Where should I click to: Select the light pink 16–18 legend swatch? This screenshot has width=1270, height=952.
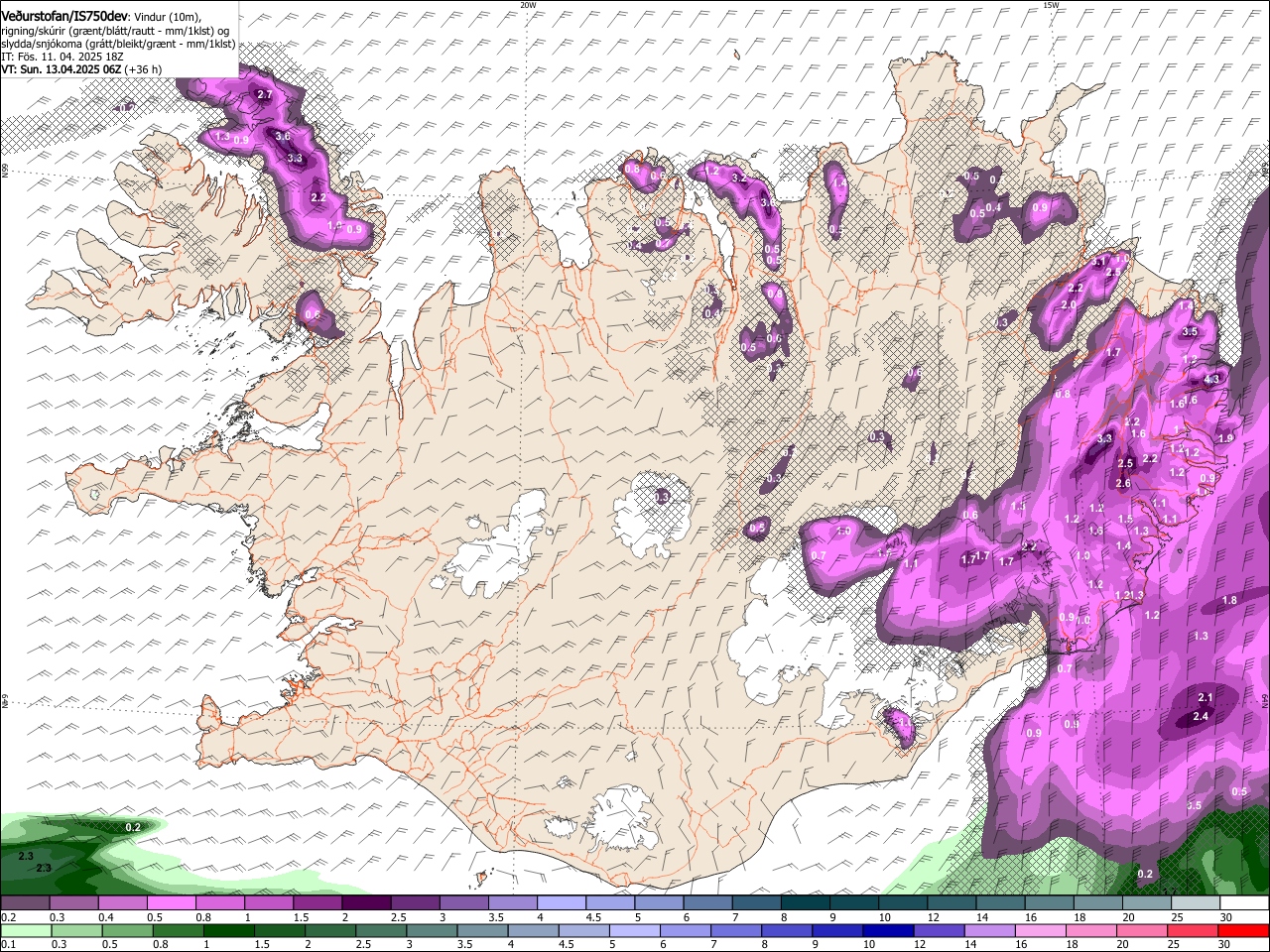click(1040, 931)
